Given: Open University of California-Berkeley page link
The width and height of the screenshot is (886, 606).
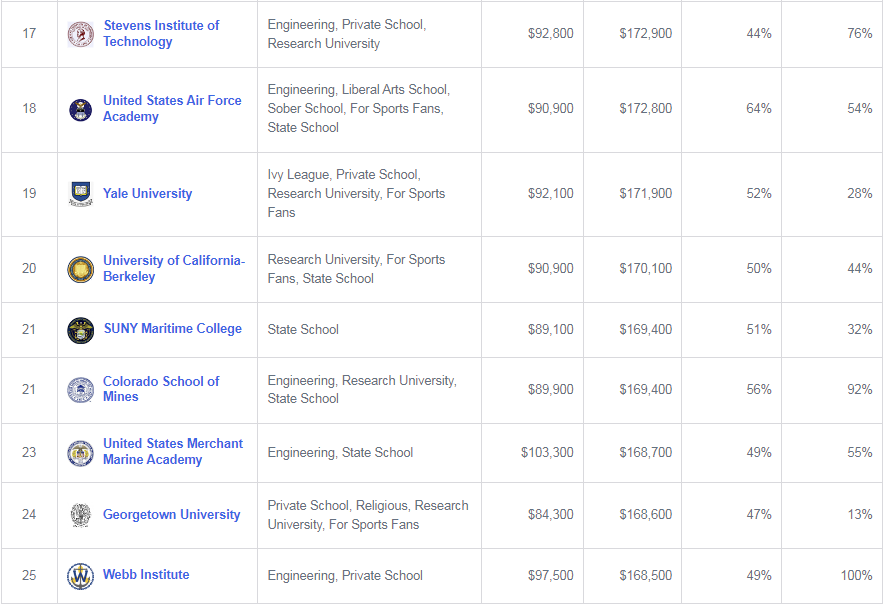Looking at the screenshot, I should coord(173,268).
